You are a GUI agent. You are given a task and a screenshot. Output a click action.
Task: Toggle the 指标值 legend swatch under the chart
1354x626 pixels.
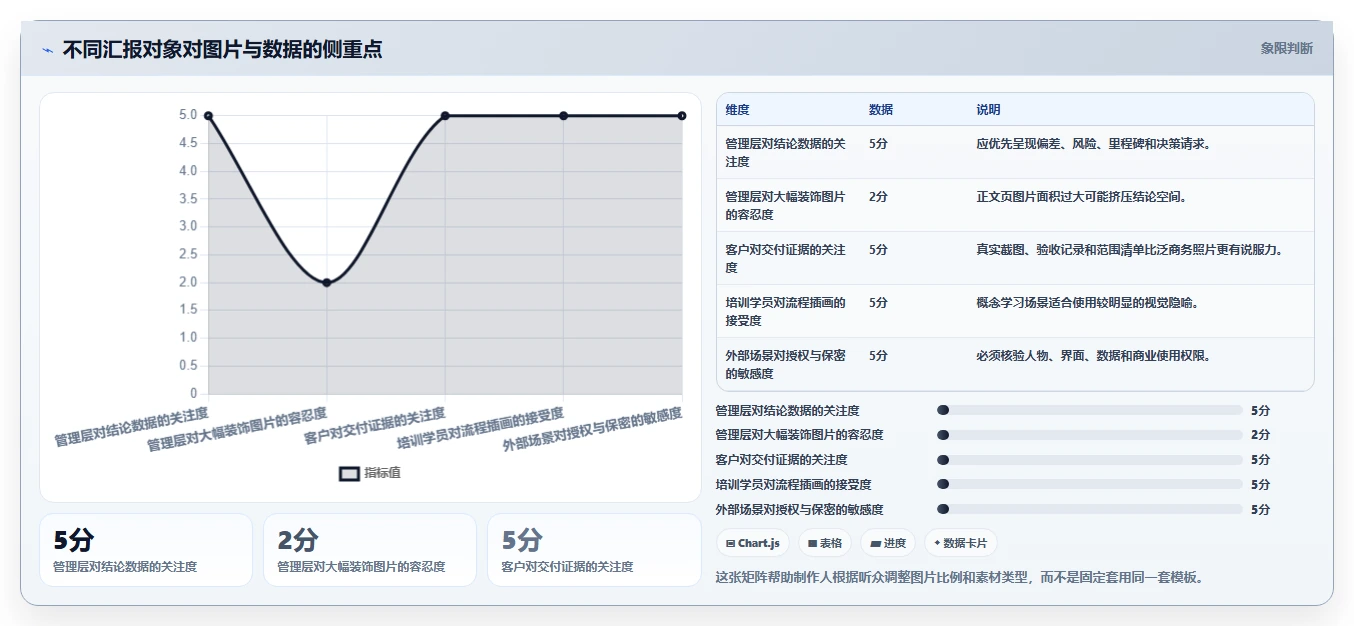349,473
